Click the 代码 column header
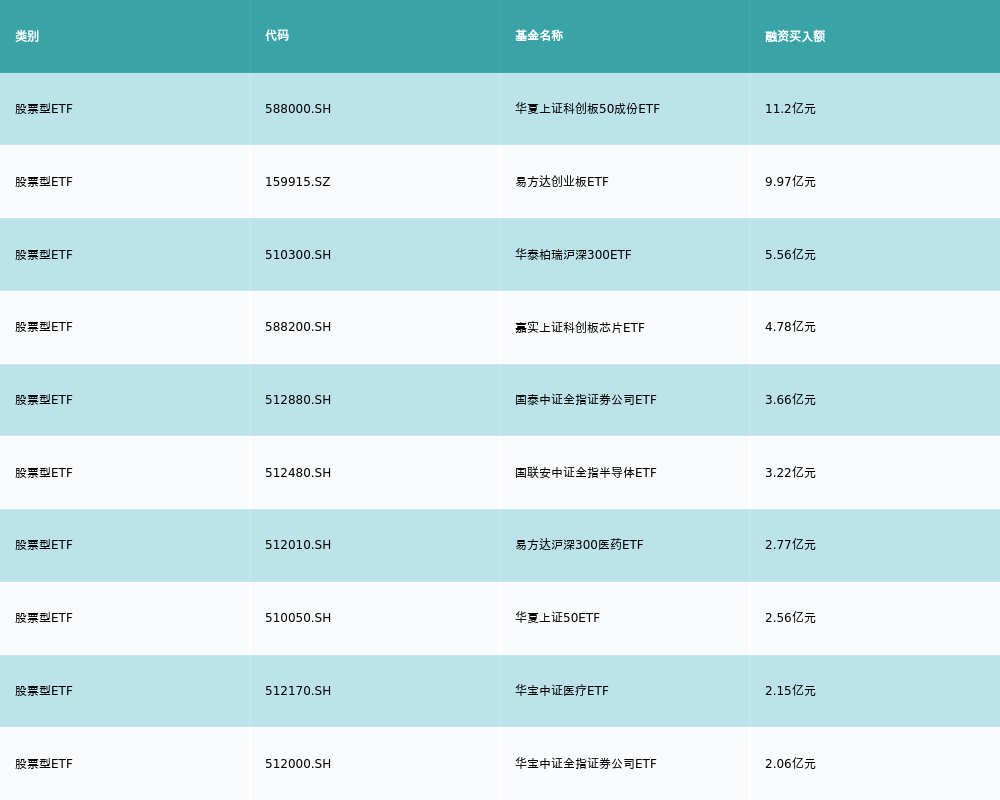The height and width of the screenshot is (800, 1000). click(x=277, y=36)
